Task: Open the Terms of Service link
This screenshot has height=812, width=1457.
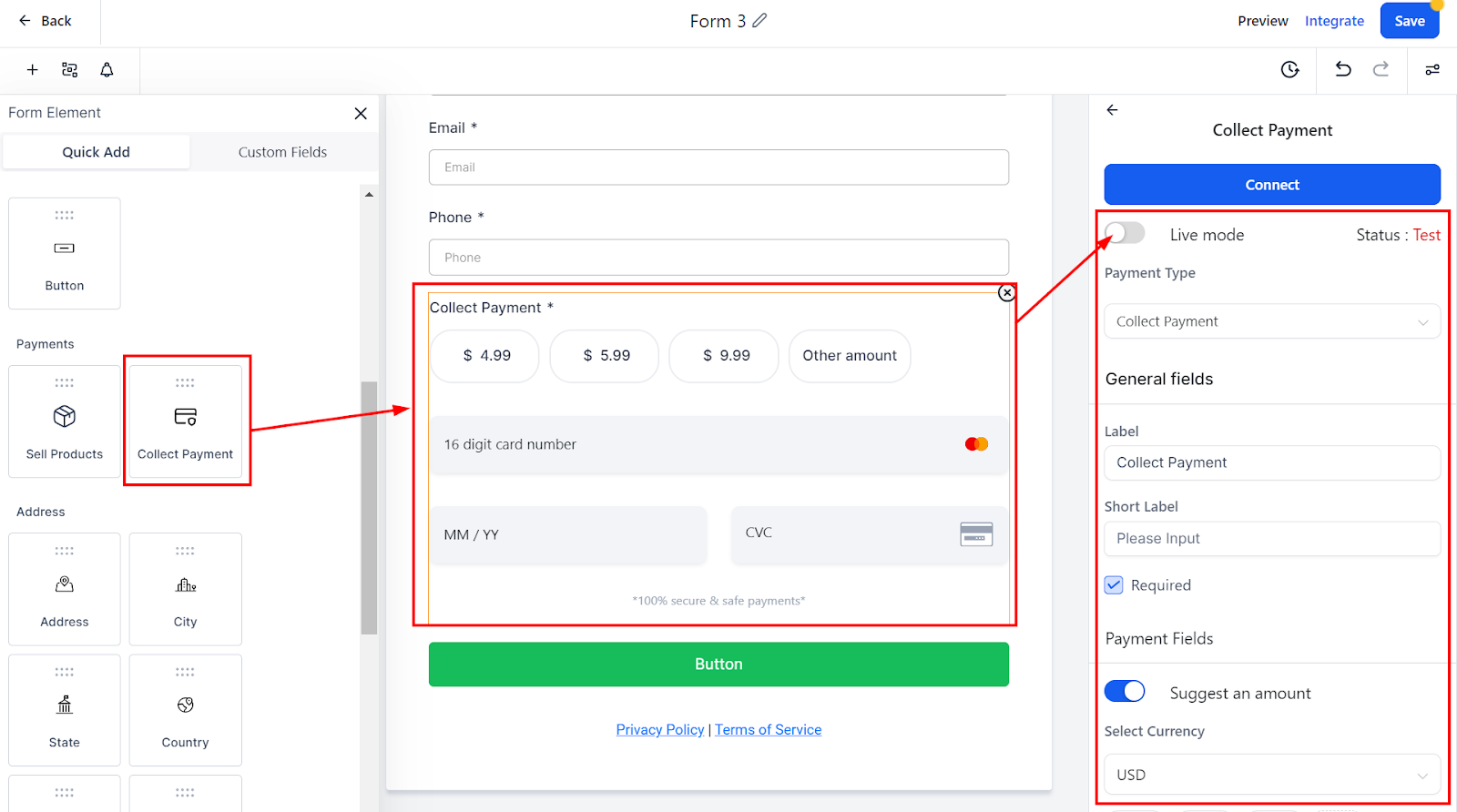Action: 768,729
